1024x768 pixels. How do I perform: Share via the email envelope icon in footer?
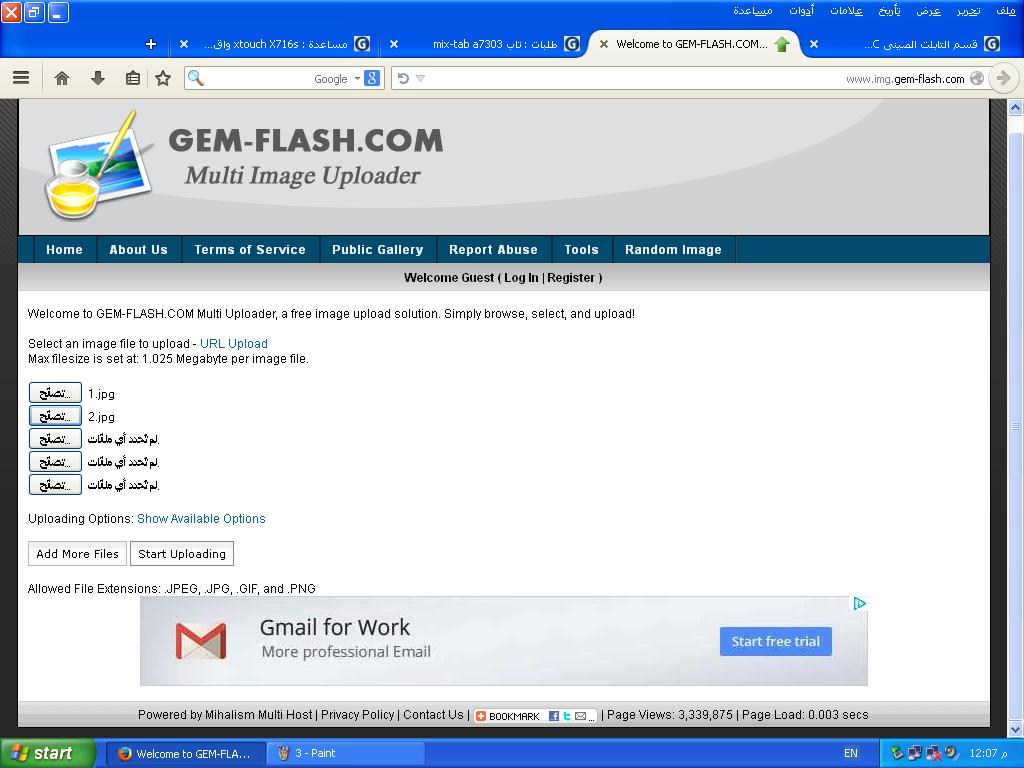click(580, 716)
